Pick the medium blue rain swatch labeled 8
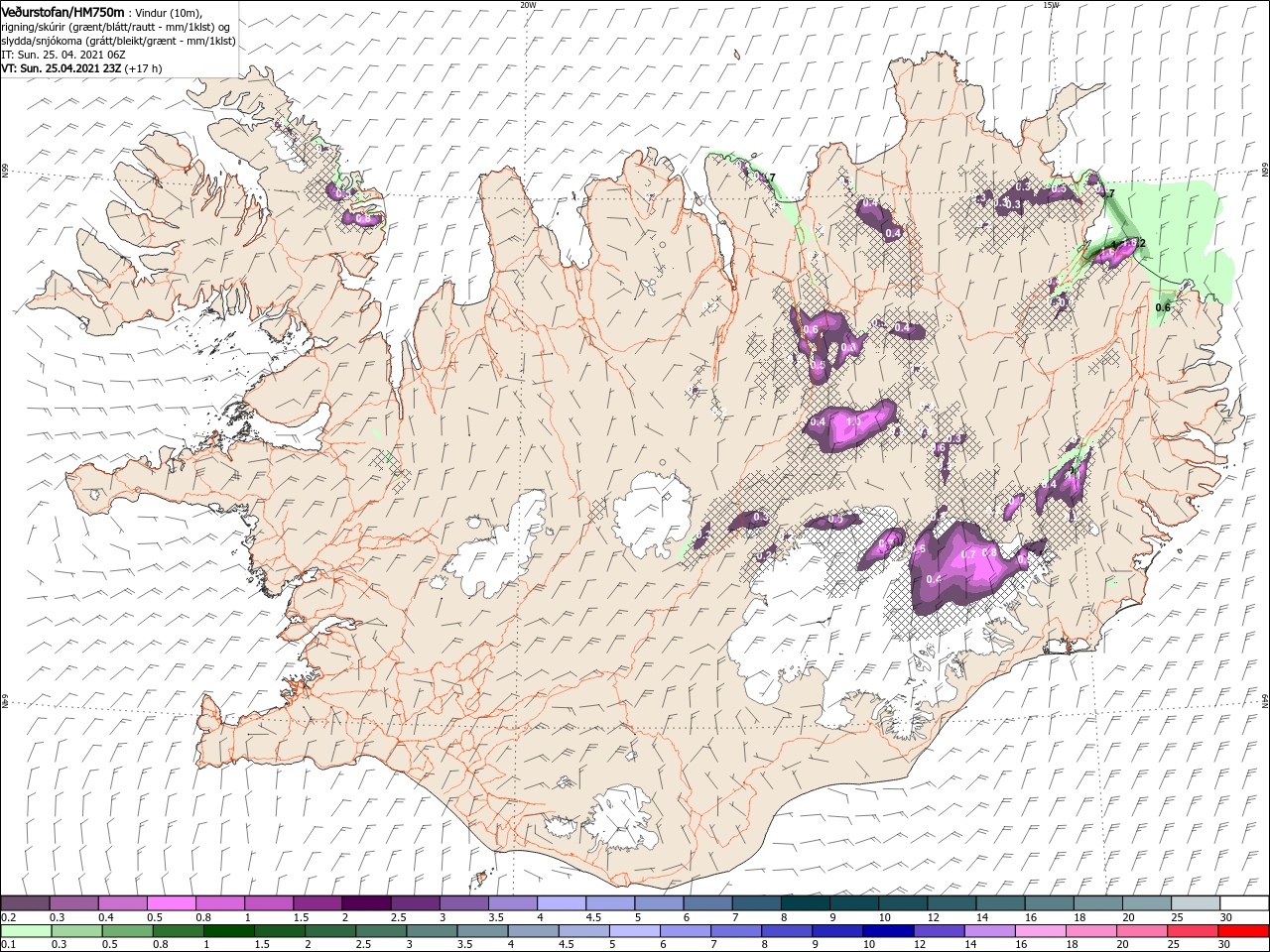 (x=786, y=931)
